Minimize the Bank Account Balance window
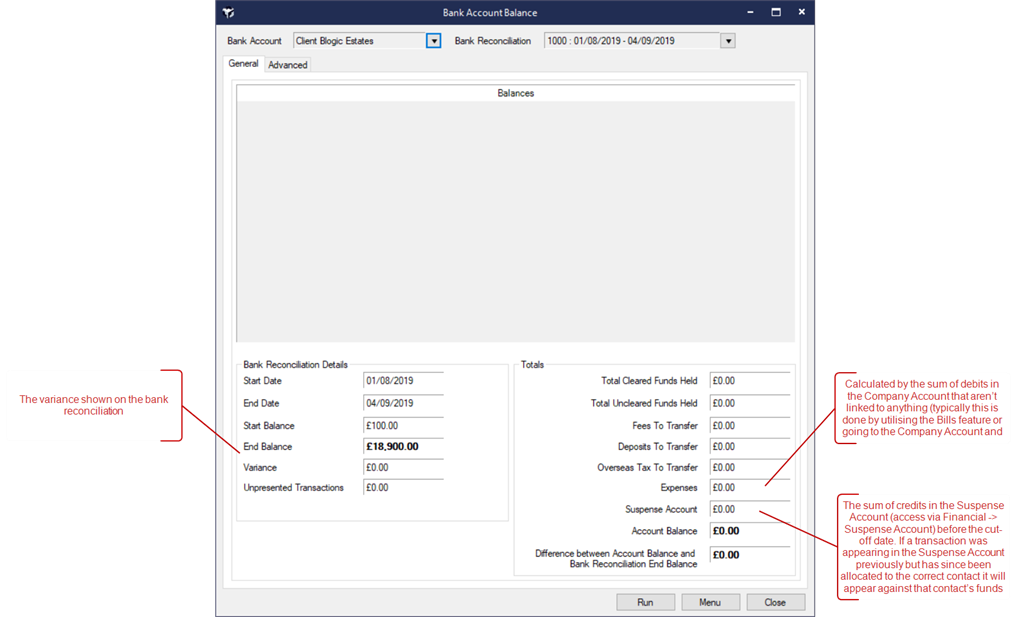 [x=749, y=12]
